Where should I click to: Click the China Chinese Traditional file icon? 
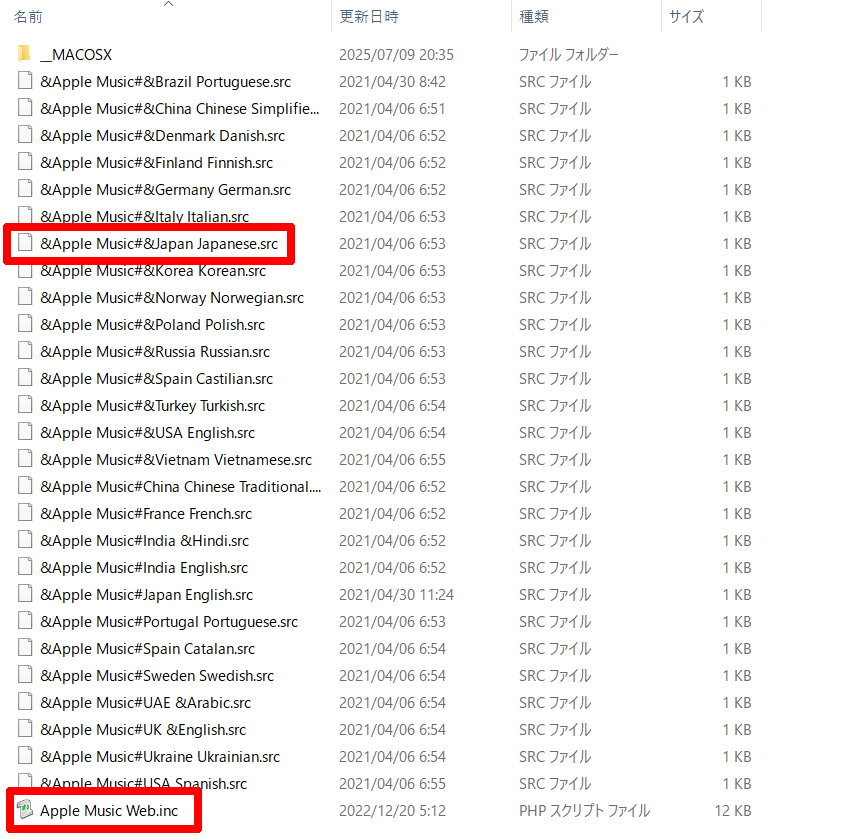[25, 486]
